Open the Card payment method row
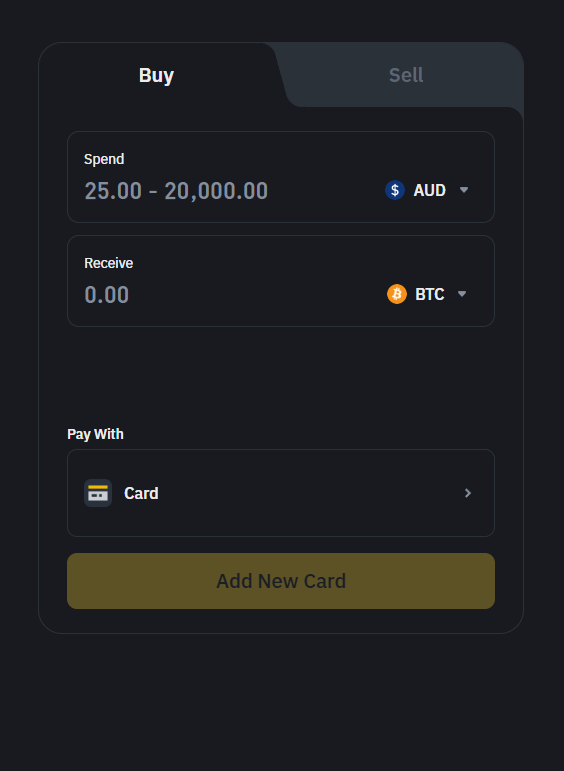 (x=281, y=493)
